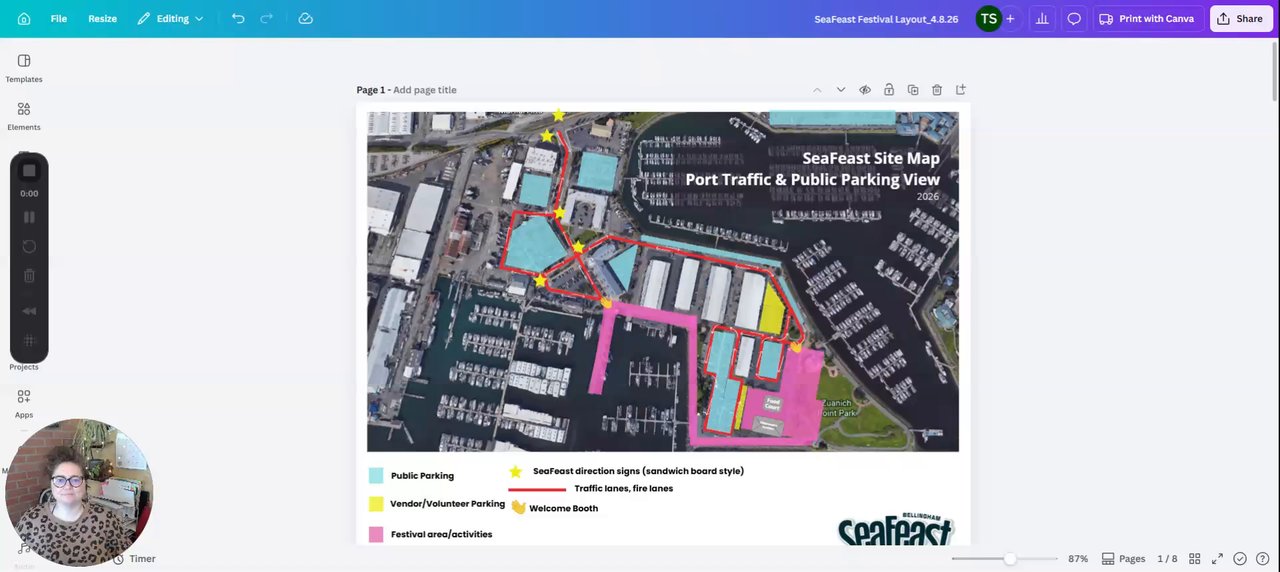Select the Bellingham SeaFeast logo
Image resolution: width=1280 pixels, height=572 pixels.
(896, 528)
